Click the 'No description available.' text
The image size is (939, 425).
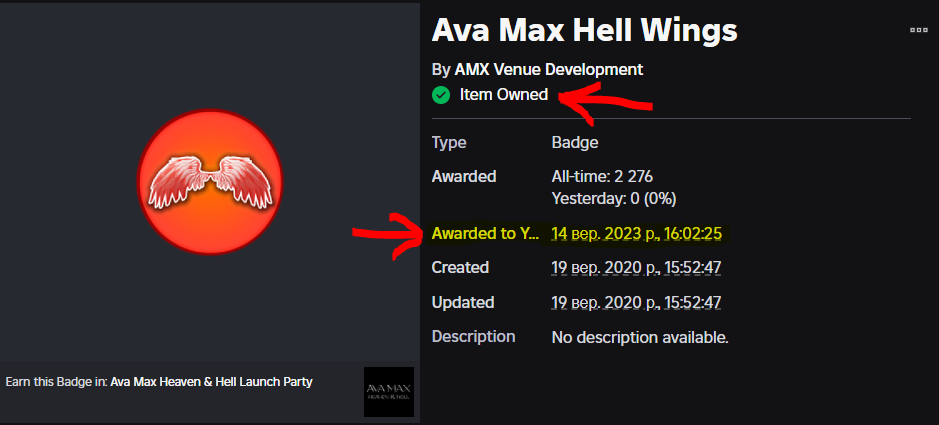640,337
